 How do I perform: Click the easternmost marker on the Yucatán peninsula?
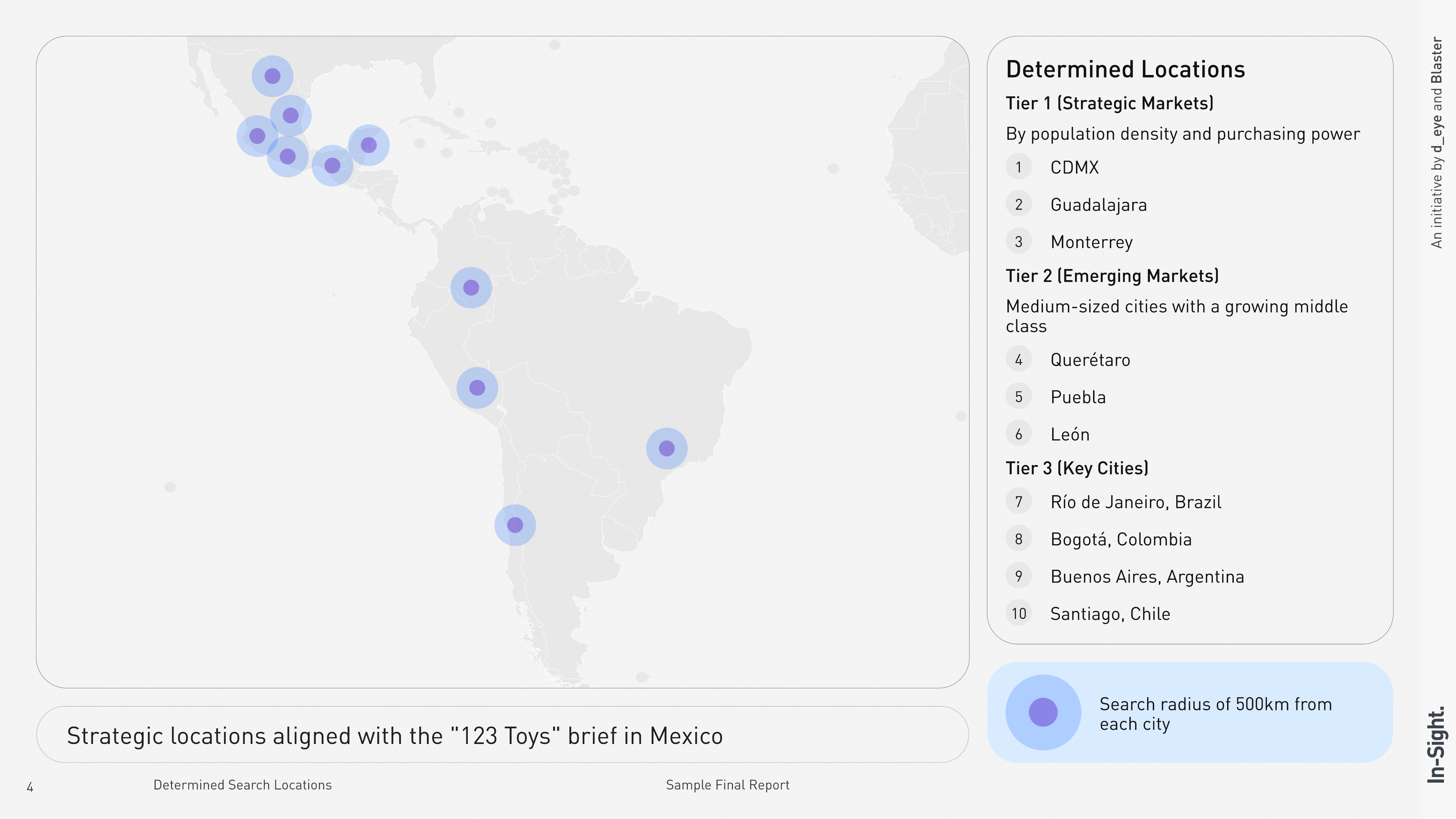click(369, 145)
